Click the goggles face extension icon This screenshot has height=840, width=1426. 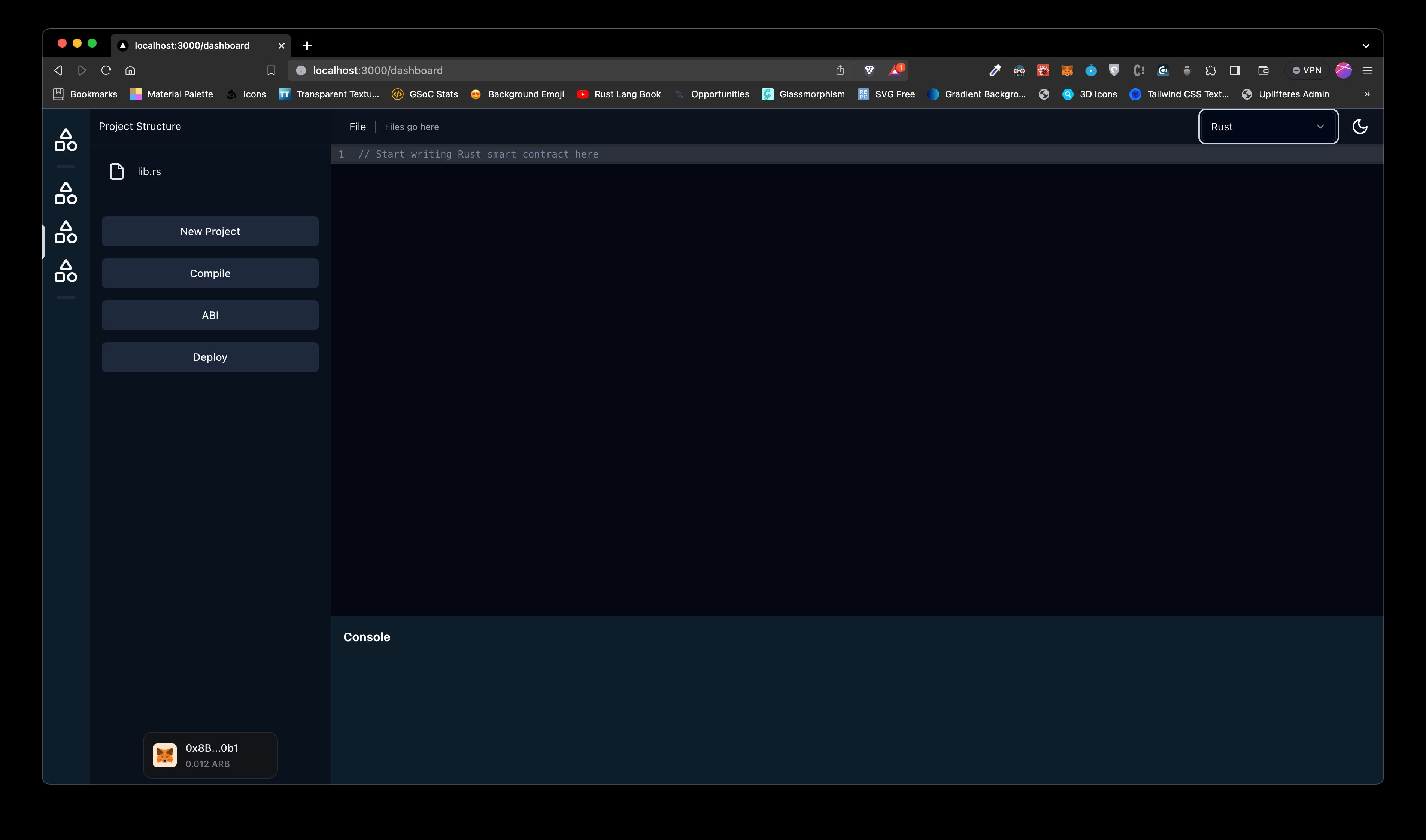click(x=1019, y=70)
